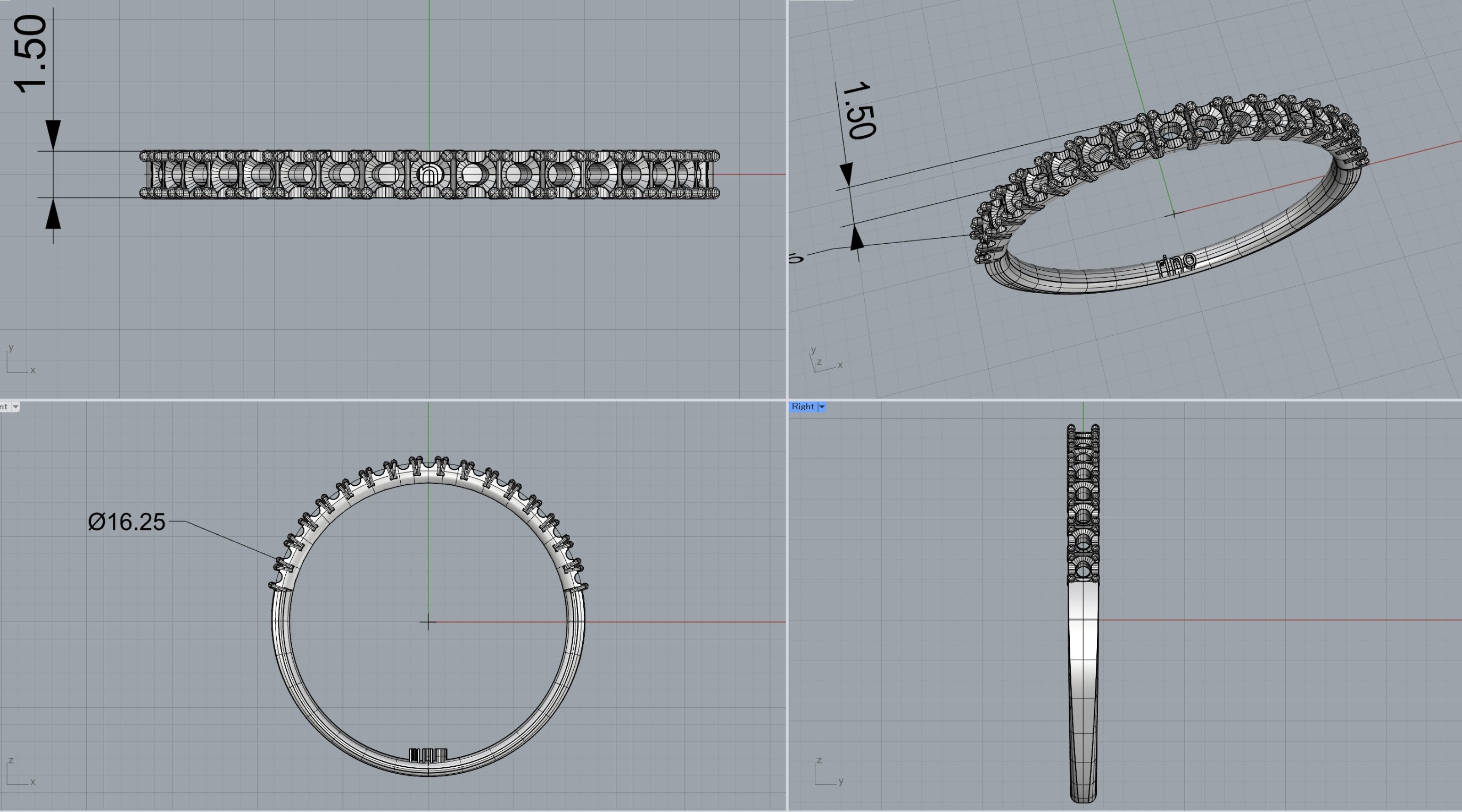Click the engraved 'ring' text inside band

[1177, 264]
